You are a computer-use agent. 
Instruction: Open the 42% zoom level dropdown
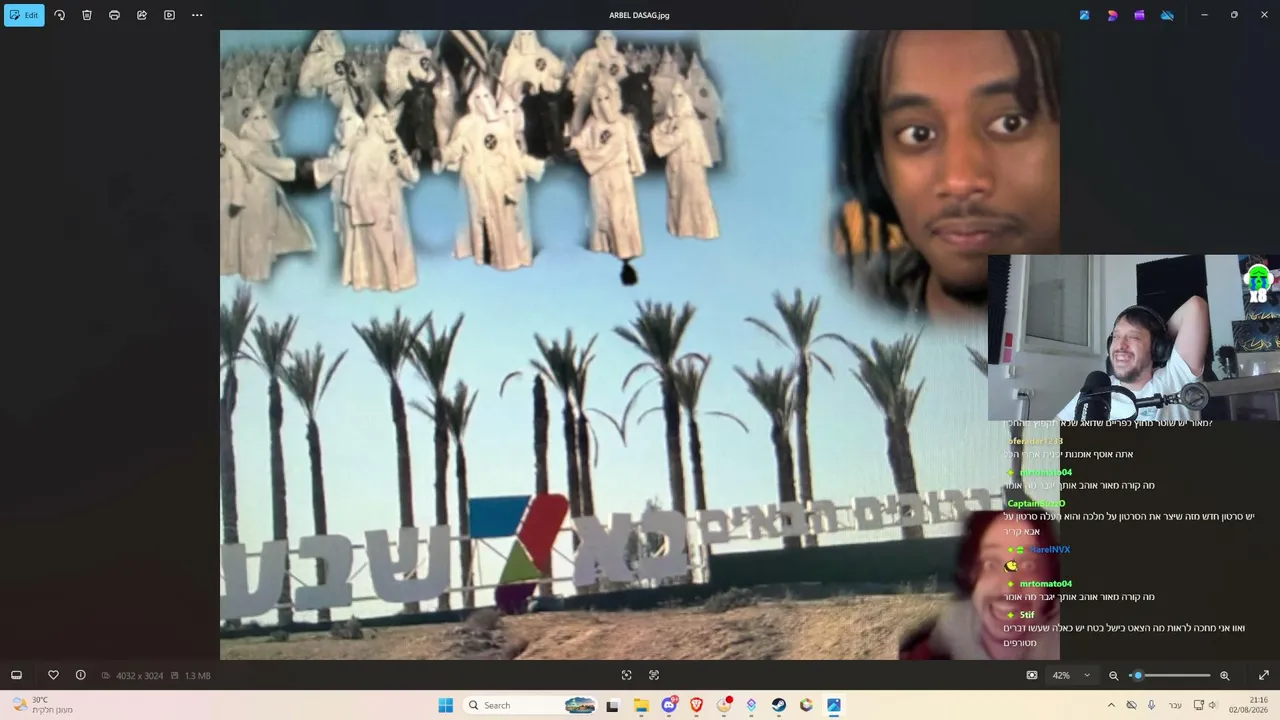1071,675
